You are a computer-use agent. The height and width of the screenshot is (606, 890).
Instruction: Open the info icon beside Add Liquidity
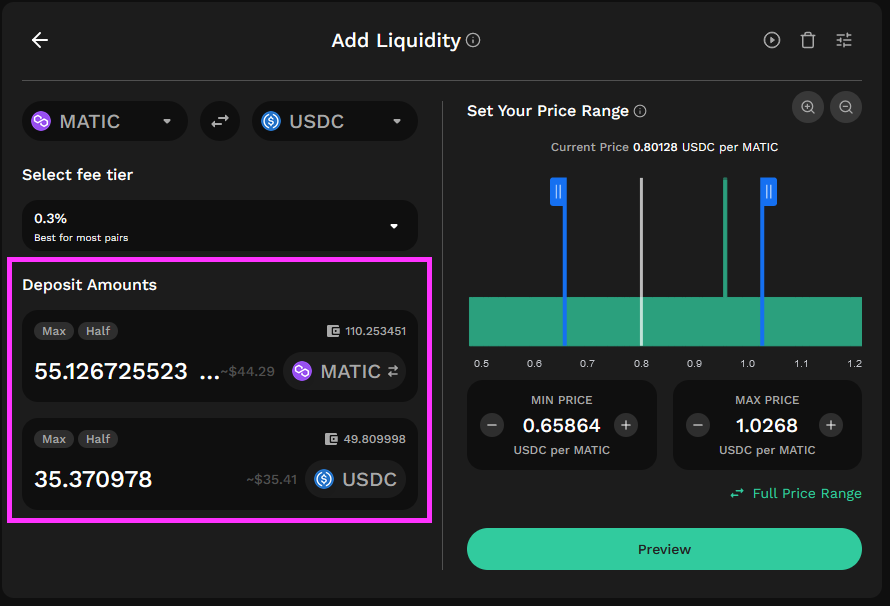pos(473,40)
